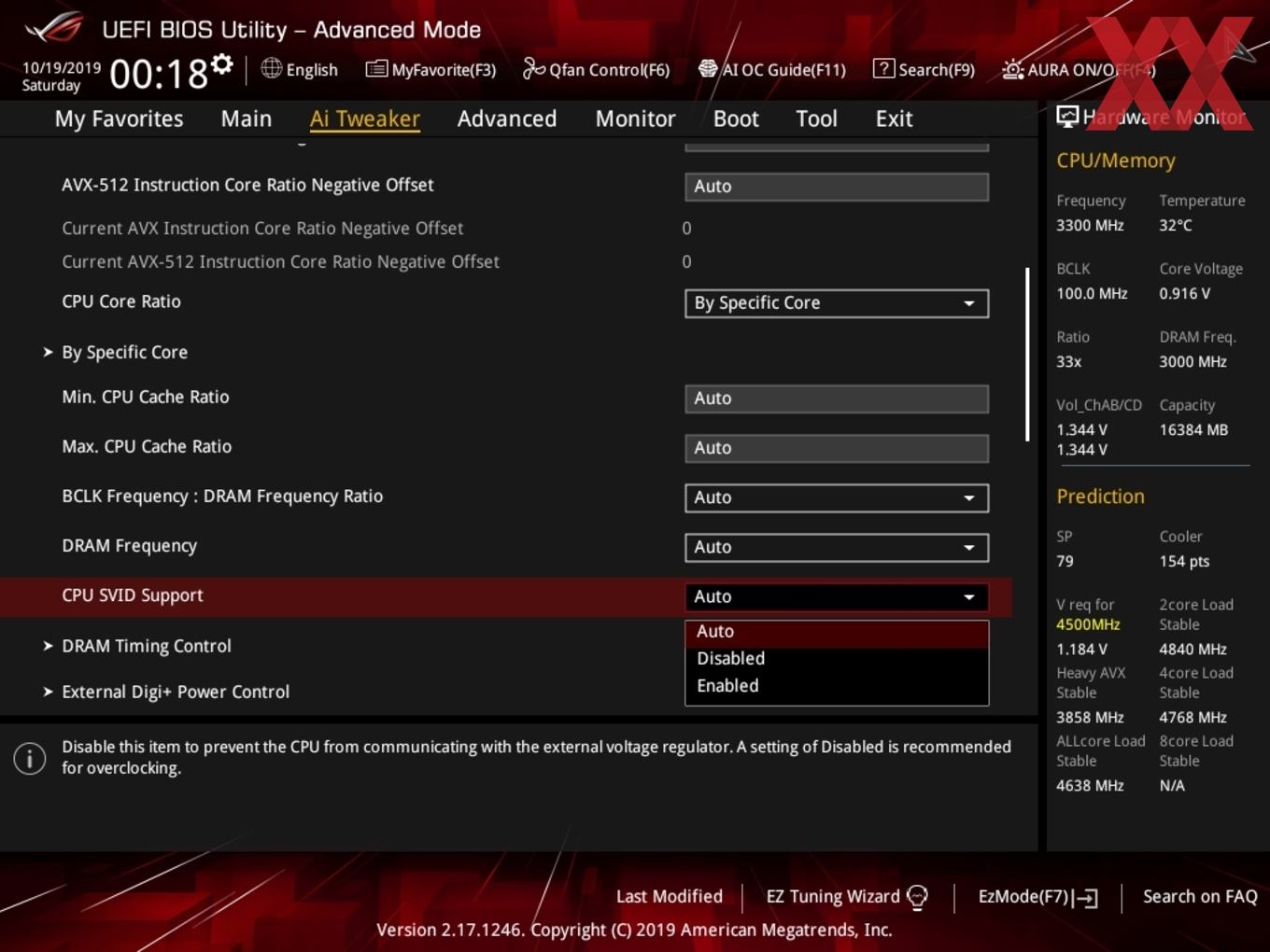The width and height of the screenshot is (1270, 952).
Task: Click Current AVX-512 Instruction Core Ratio Negative Offset
Action: point(280,262)
